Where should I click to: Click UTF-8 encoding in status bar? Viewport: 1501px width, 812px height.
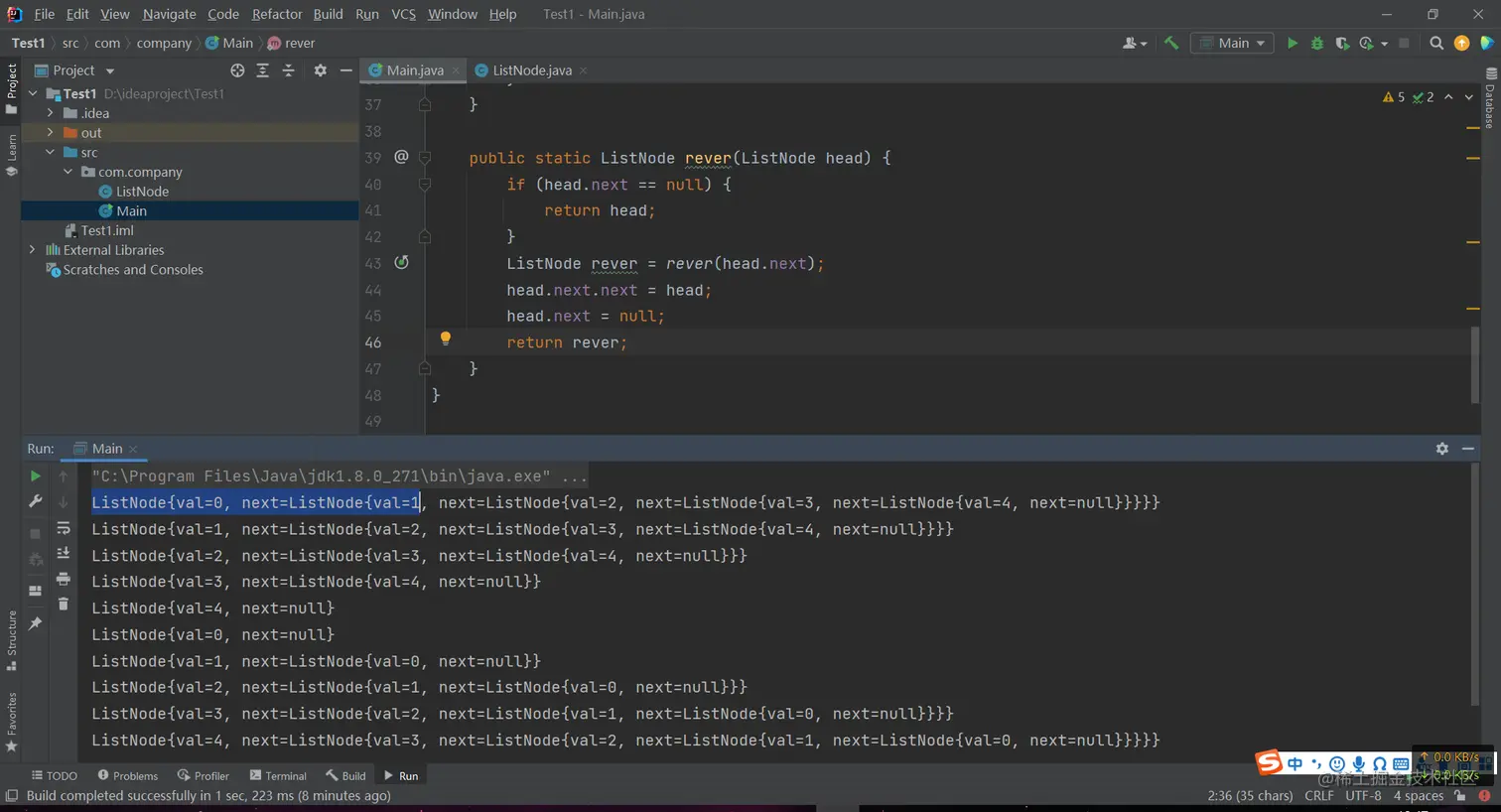1363,796
